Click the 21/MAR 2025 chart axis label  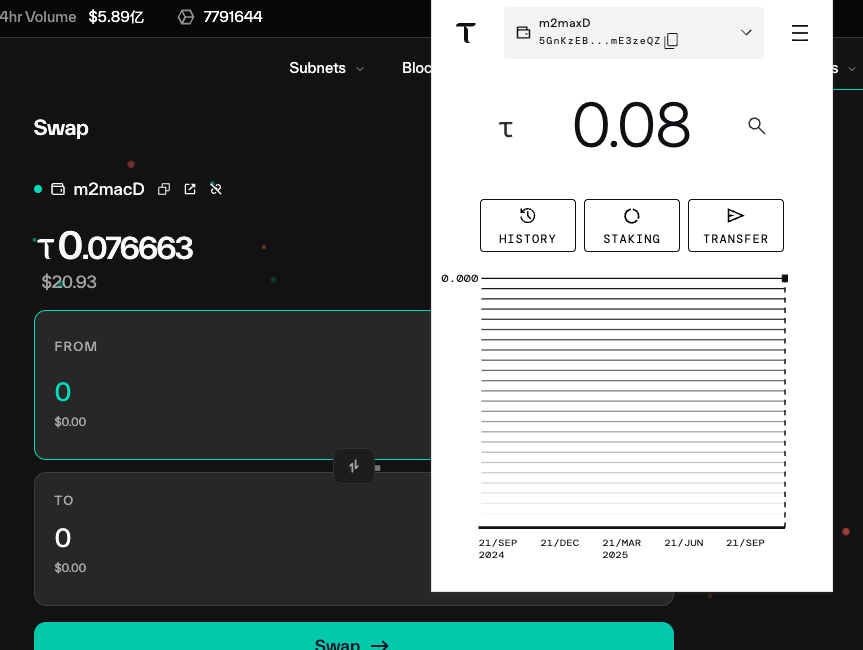click(x=621, y=549)
